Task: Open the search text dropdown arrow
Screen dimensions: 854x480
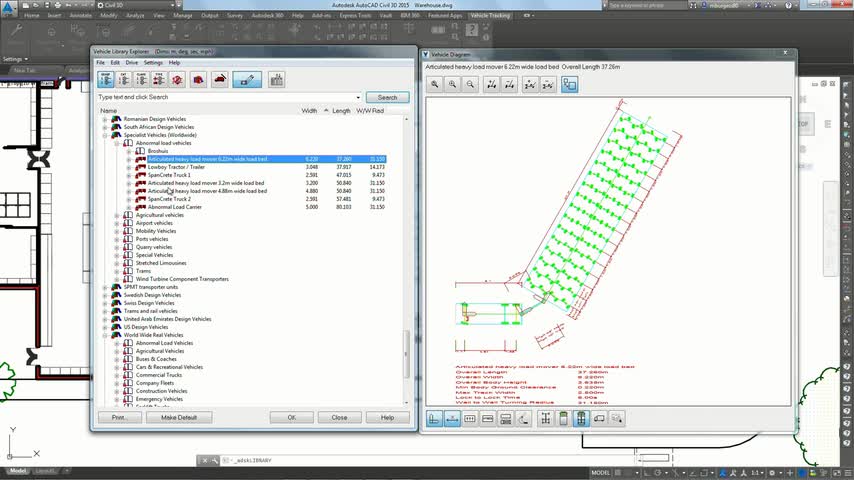Action: (x=358, y=98)
